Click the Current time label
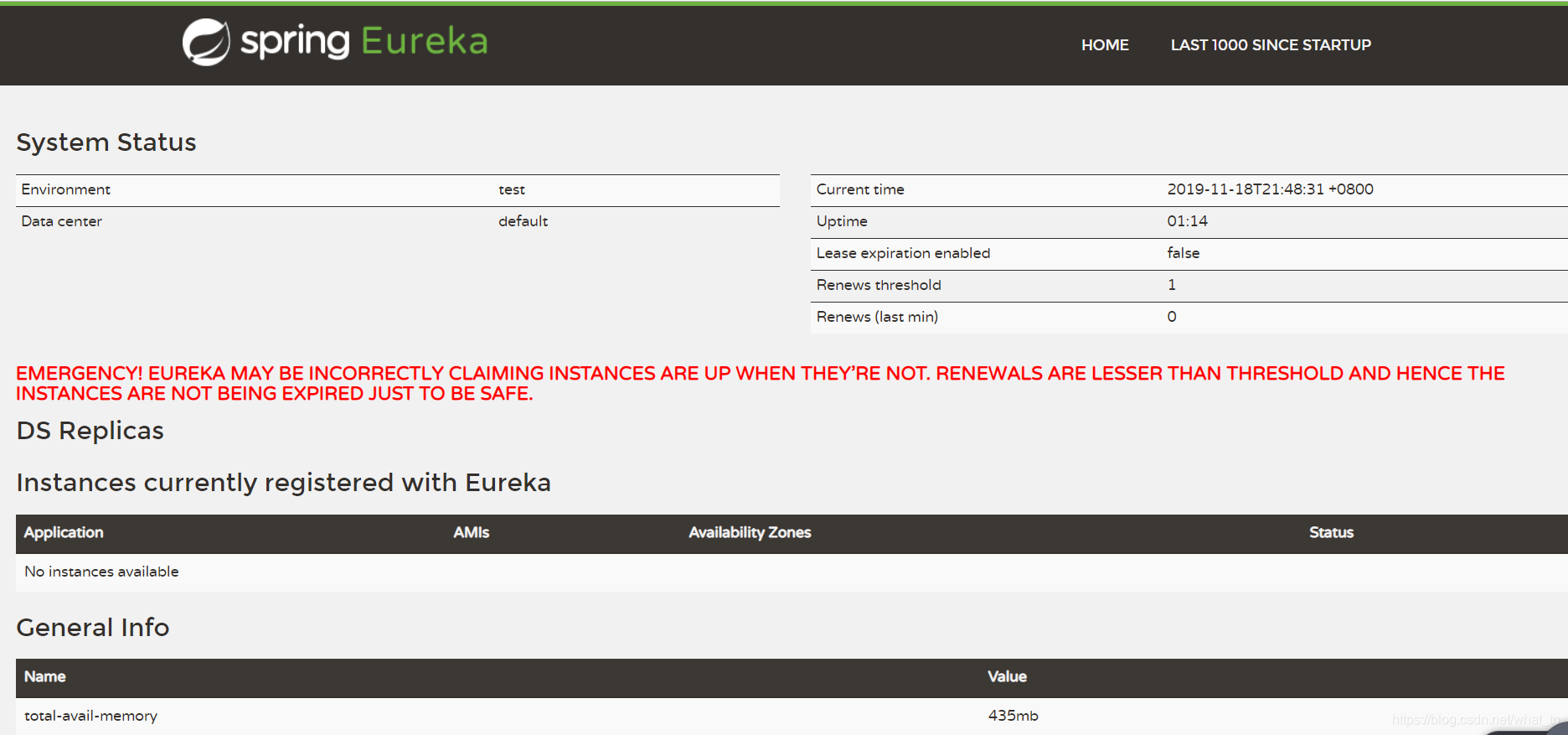1568x735 pixels. pos(860,189)
